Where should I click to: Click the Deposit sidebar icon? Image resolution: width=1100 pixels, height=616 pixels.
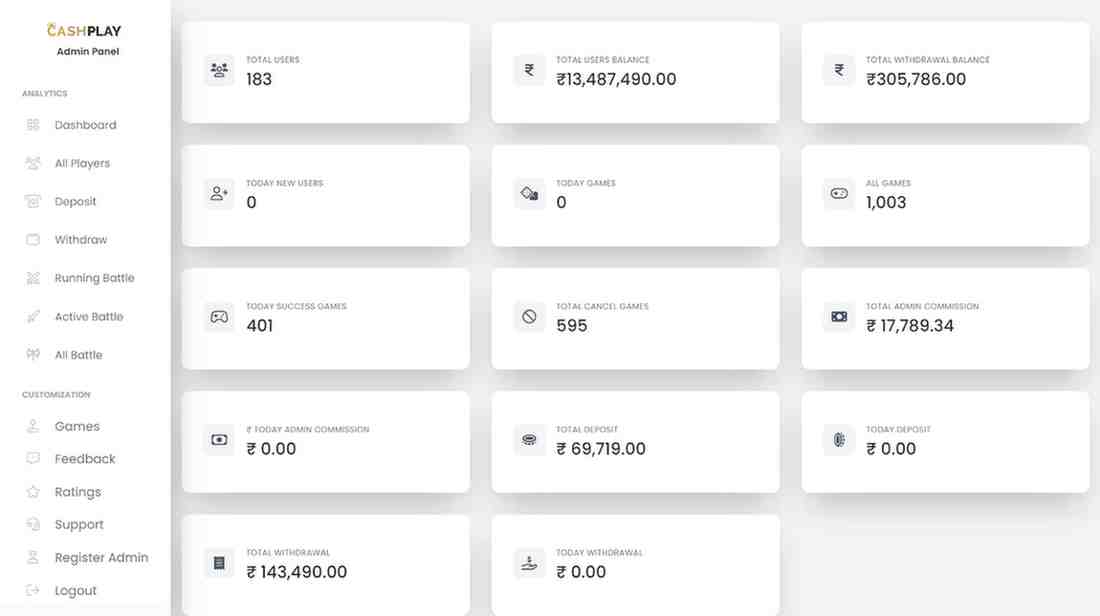[x=33, y=201]
